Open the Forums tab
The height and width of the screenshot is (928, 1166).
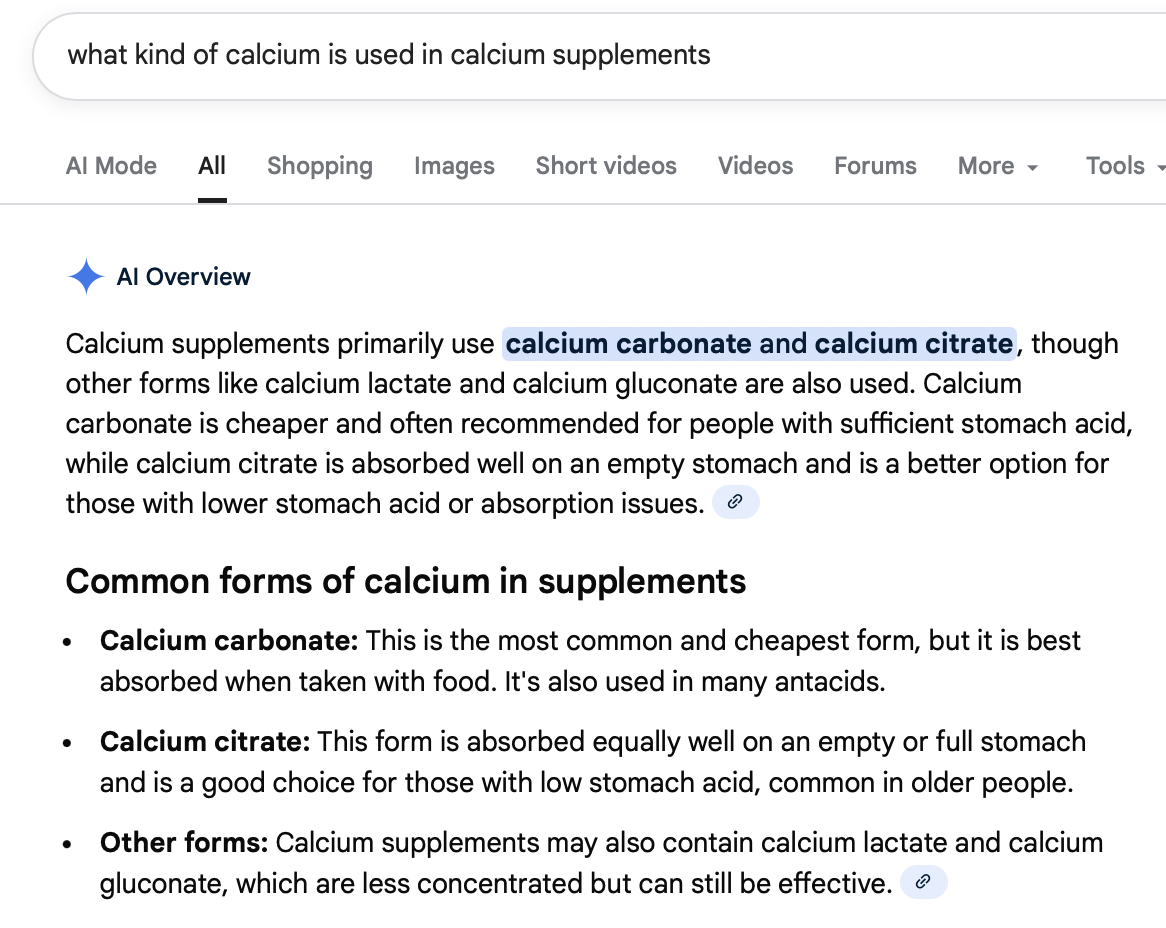click(875, 166)
